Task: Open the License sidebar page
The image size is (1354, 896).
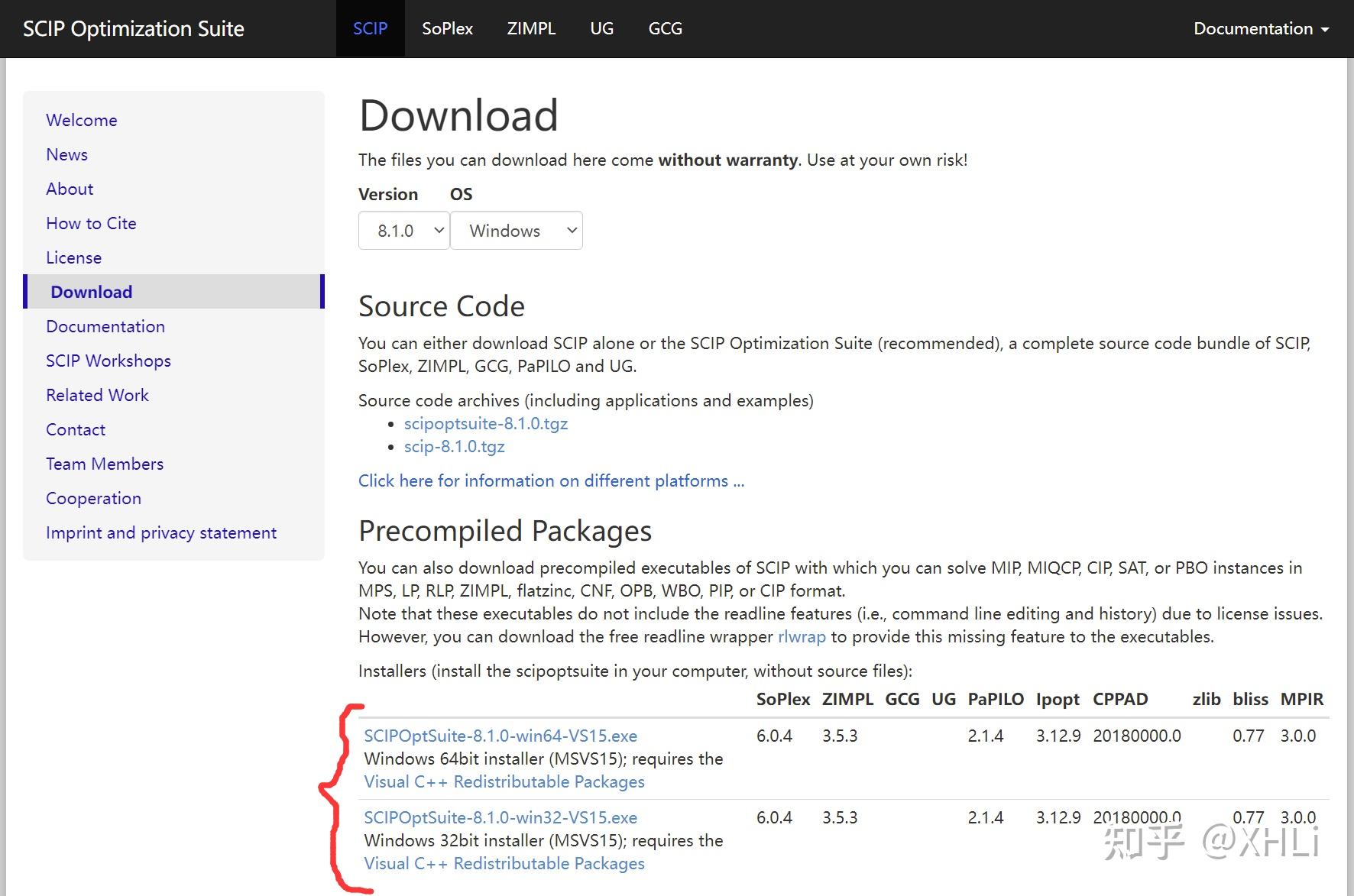Action: pyautogui.click(x=73, y=258)
